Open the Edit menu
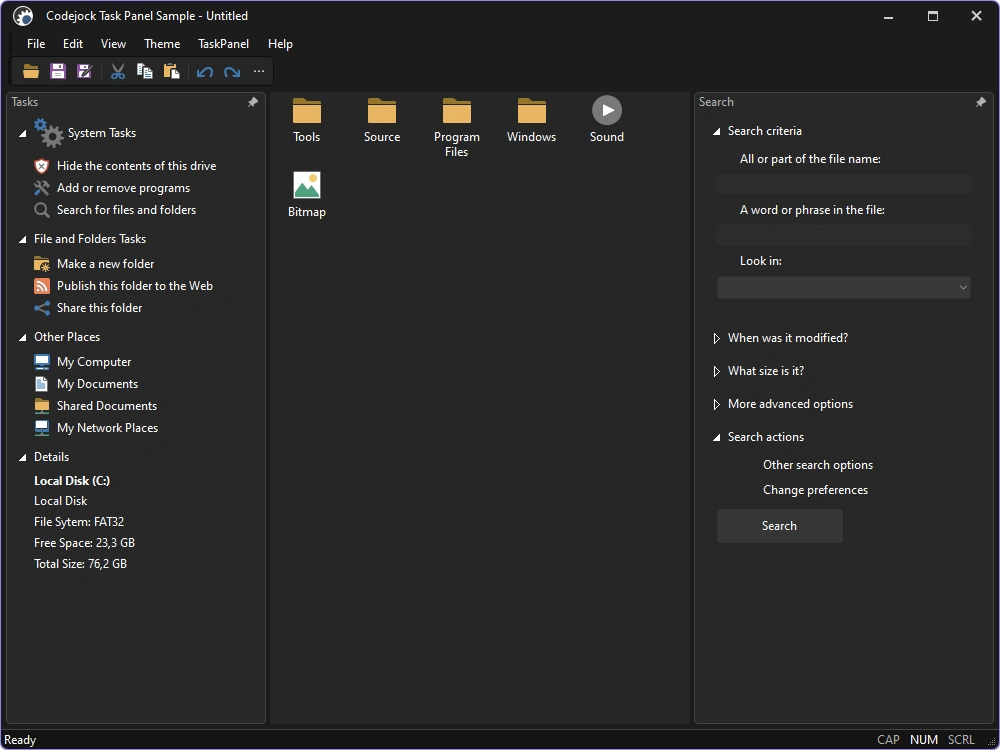This screenshot has width=1000, height=750. tap(73, 44)
